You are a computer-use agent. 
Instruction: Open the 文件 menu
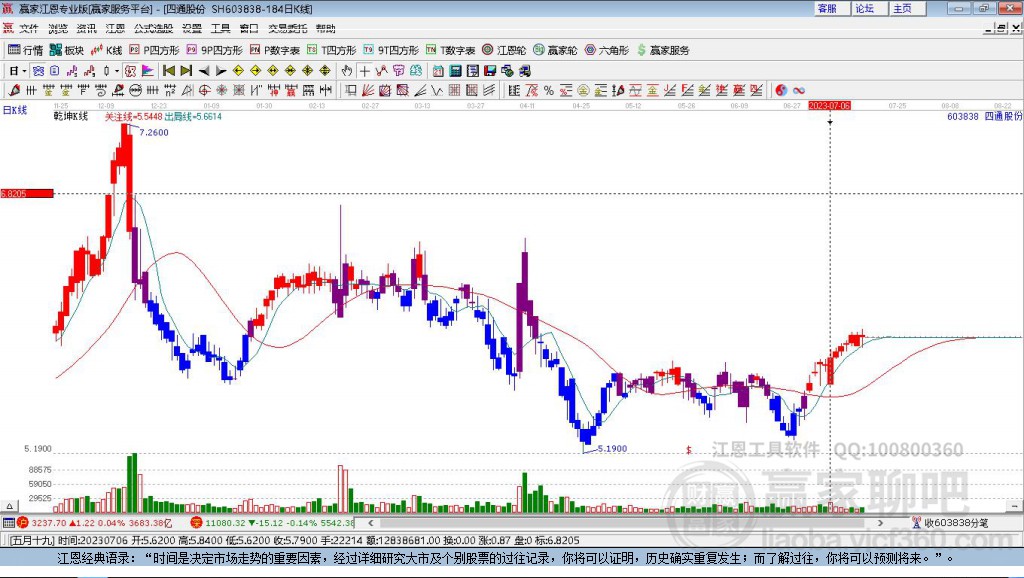click(x=29, y=28)
